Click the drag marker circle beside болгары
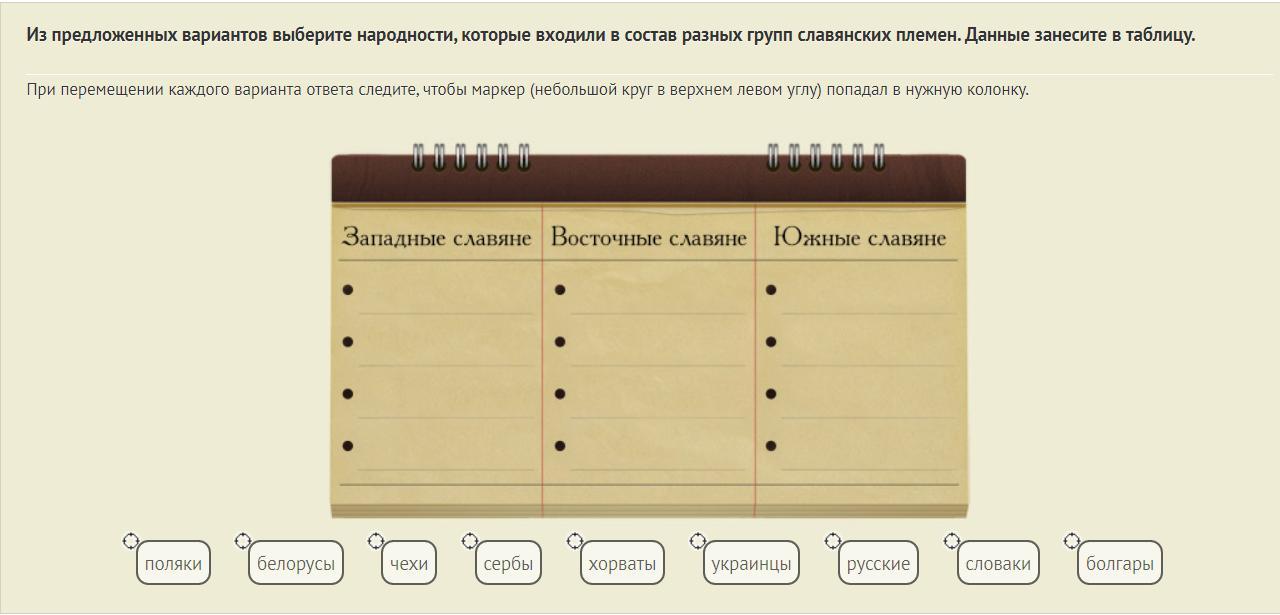Screen dimensions: 1280x615 pos(1071,541)
